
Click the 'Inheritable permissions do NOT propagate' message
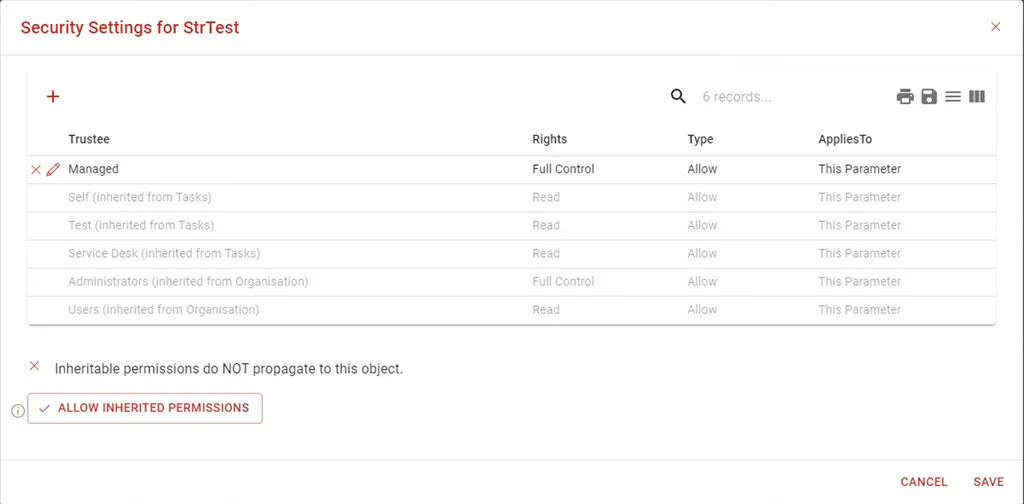(229, 369)
